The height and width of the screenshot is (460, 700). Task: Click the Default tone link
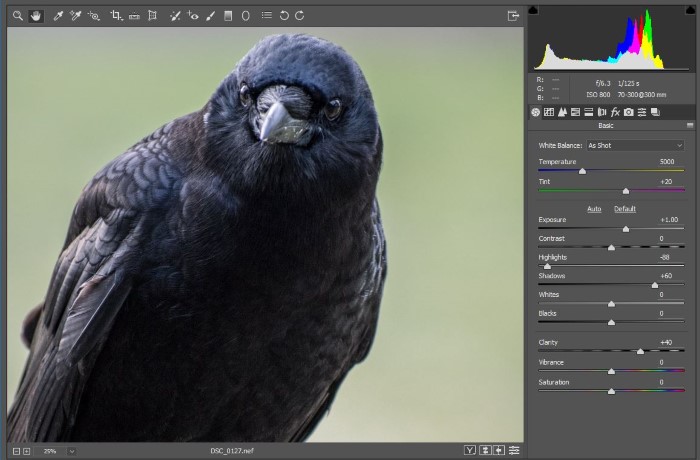pos(624,209)
